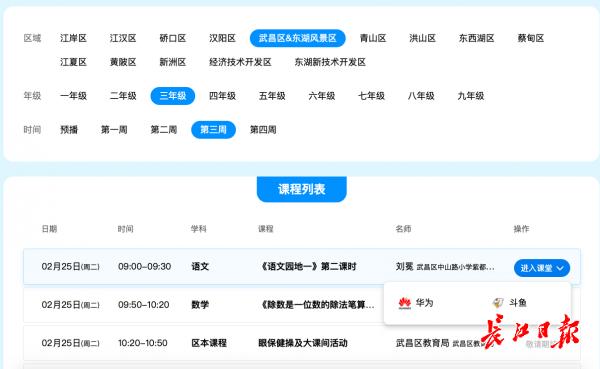Select the 江岸区 district filter

point(73,38)
